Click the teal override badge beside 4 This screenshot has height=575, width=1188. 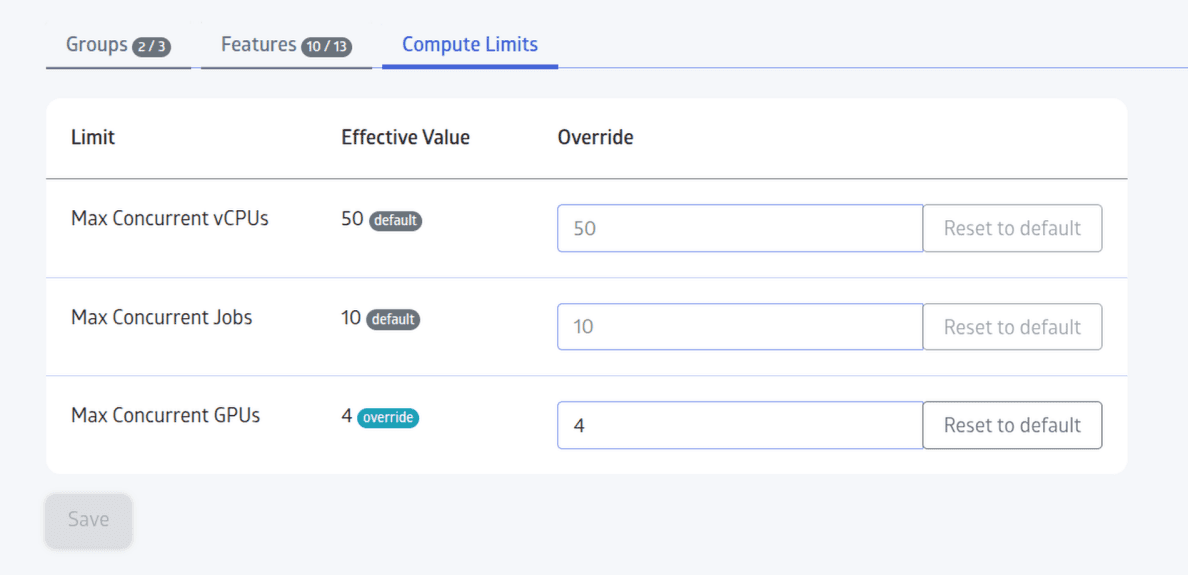click(388, 417)
